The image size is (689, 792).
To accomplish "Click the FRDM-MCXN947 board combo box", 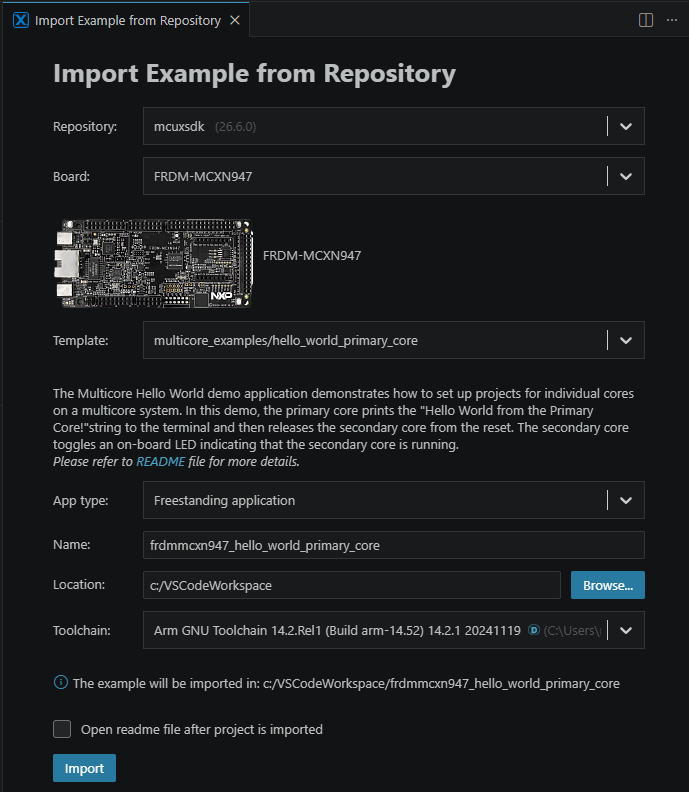I will [393, 176].
